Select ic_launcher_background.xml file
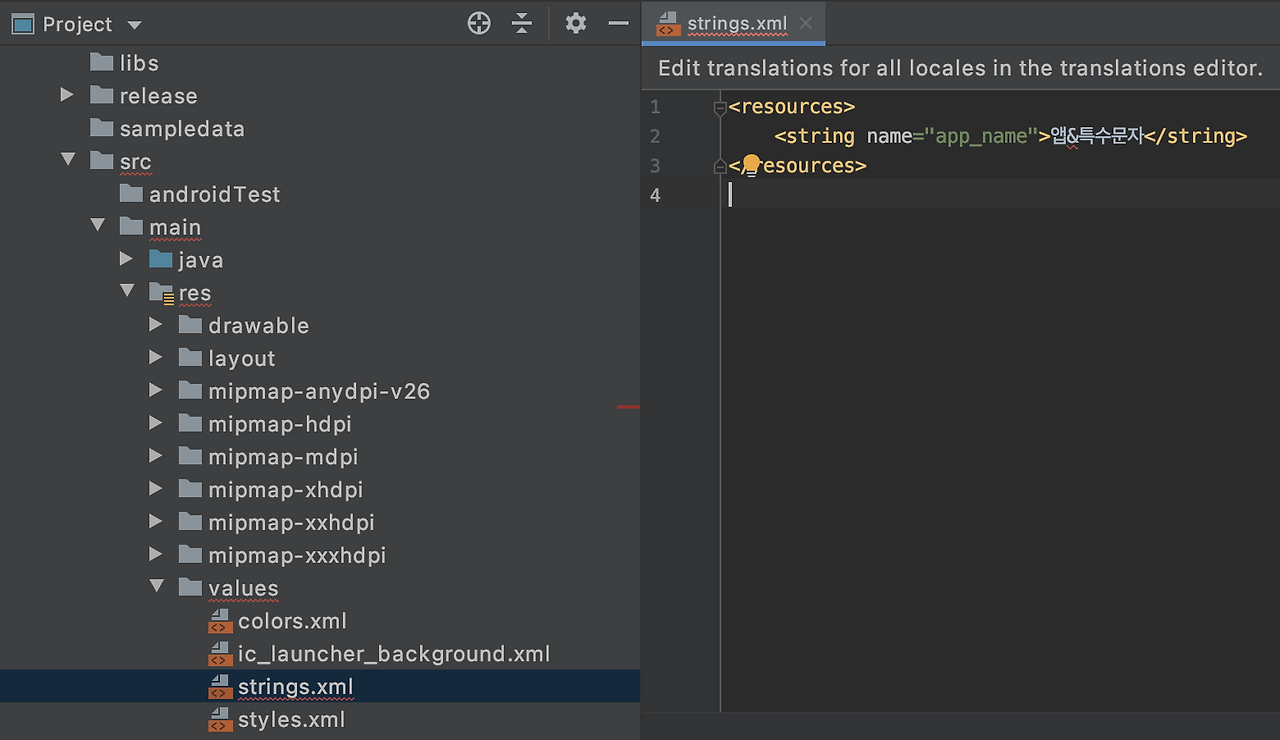The height and width of the screenshot is (740, 1280). coord(394,654)
